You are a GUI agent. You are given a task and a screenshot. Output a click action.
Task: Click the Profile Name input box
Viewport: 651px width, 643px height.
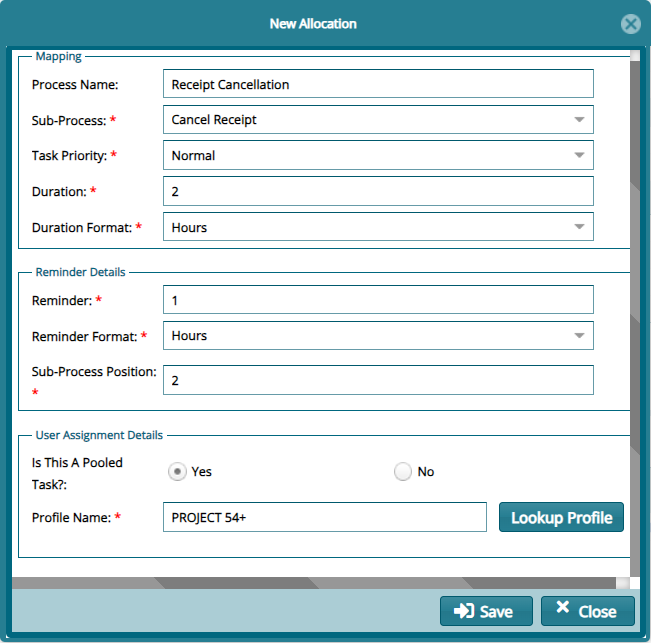point(324,517)
